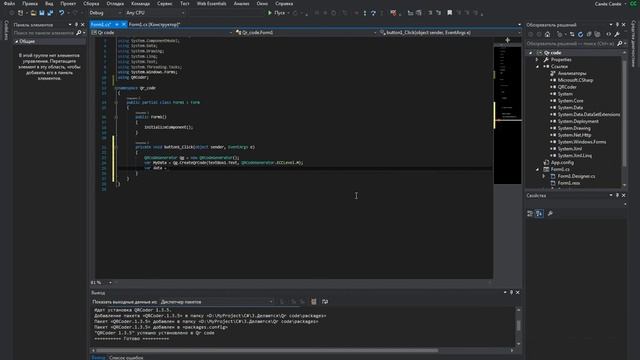Collapse the Form1.cs node
This screenshot has width=640, height=360.
pyautogui.click(x=537, y=169)
